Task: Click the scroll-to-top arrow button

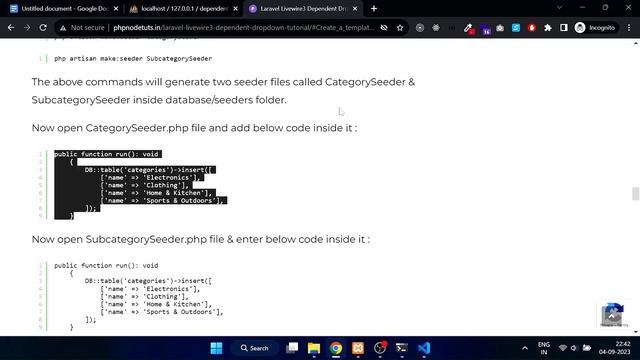Action: pos(611,316)
